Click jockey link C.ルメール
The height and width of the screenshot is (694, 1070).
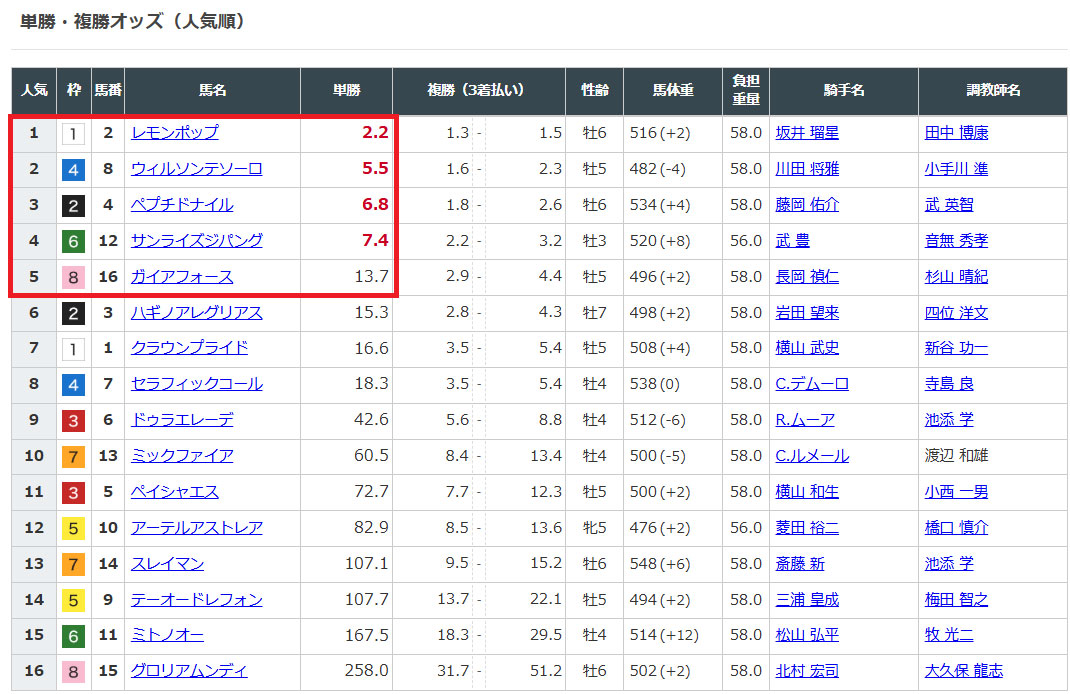pyautogui.click(x=812, y=456)
